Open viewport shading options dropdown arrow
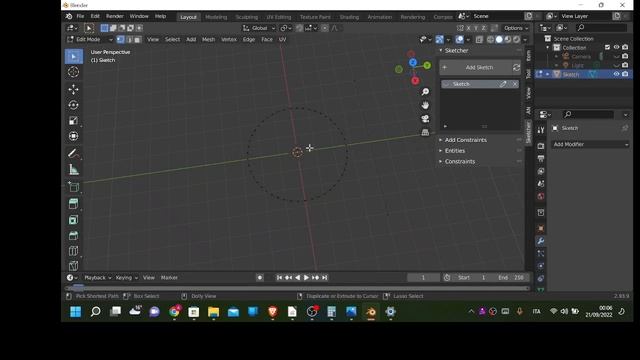This screenshot has height=360, width=640. tap(525, 40)
